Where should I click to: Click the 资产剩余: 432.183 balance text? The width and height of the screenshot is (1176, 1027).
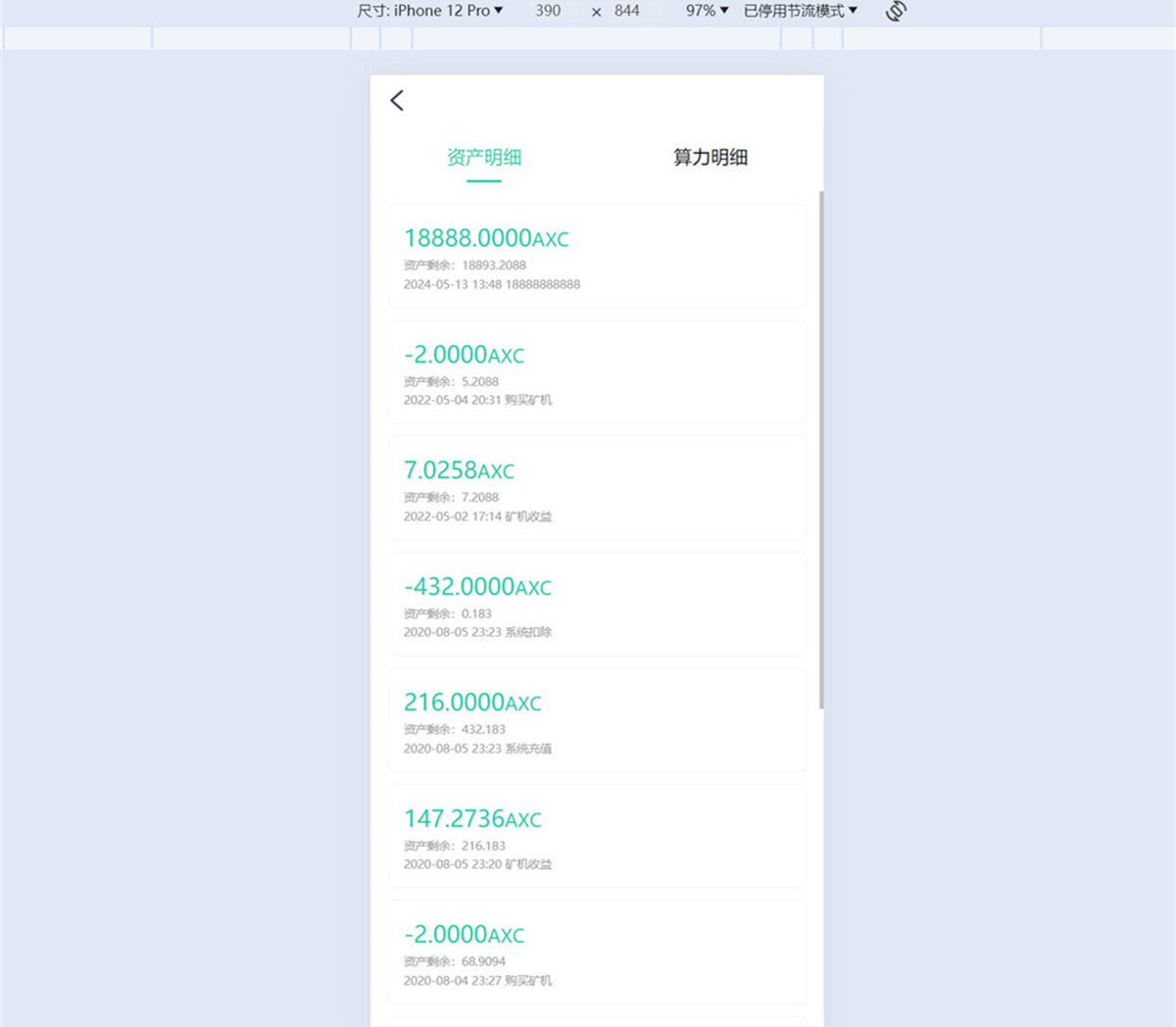tap(455, 730)
